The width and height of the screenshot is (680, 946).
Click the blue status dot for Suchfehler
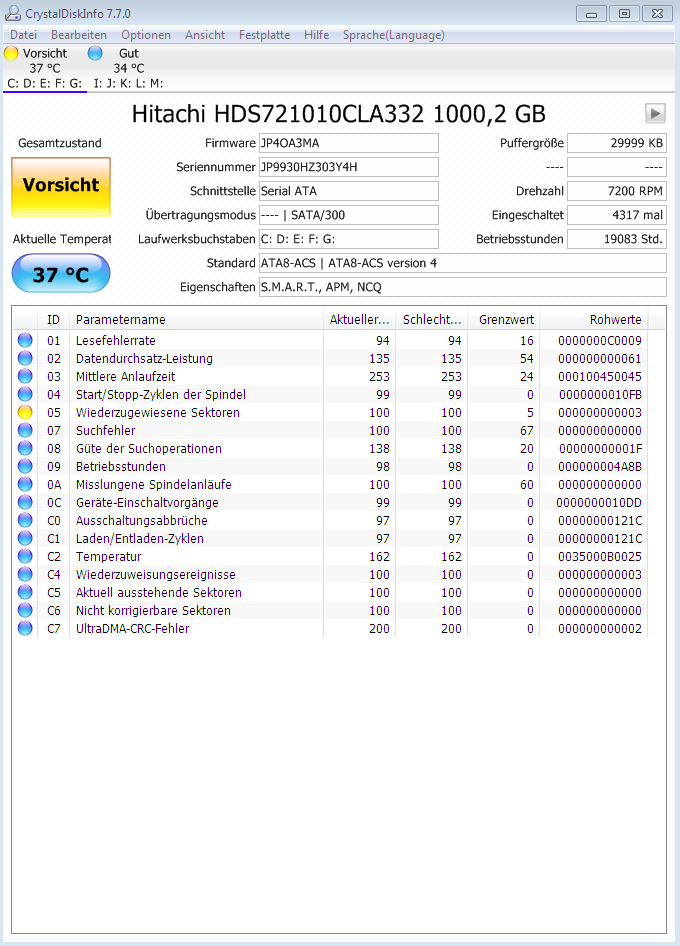[25, 430]
